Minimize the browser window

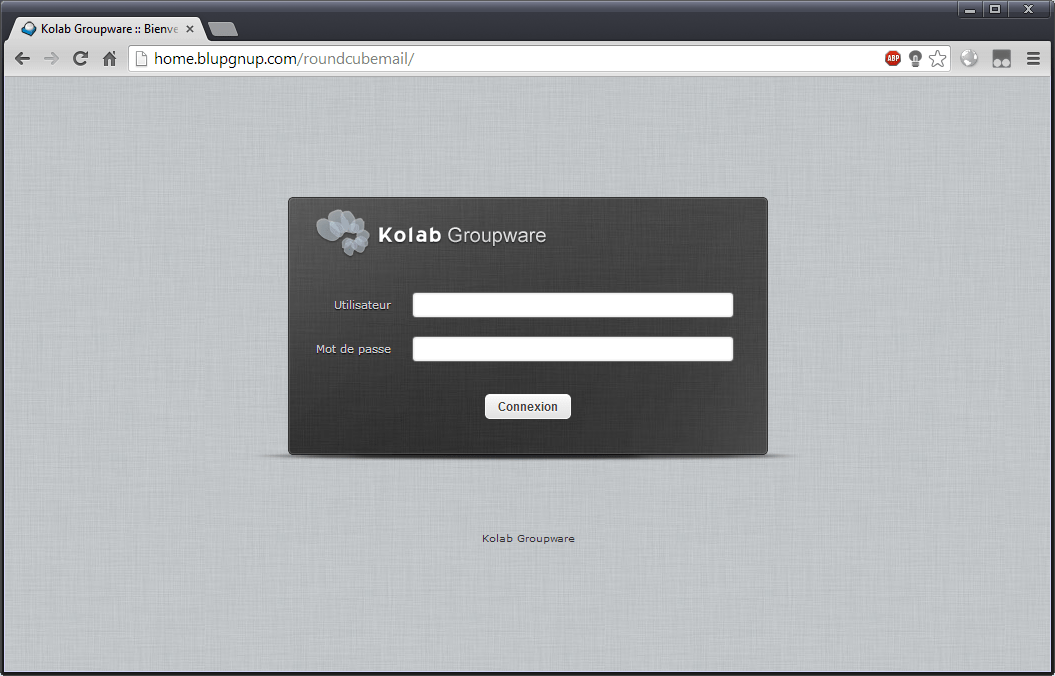click(970, 9)
